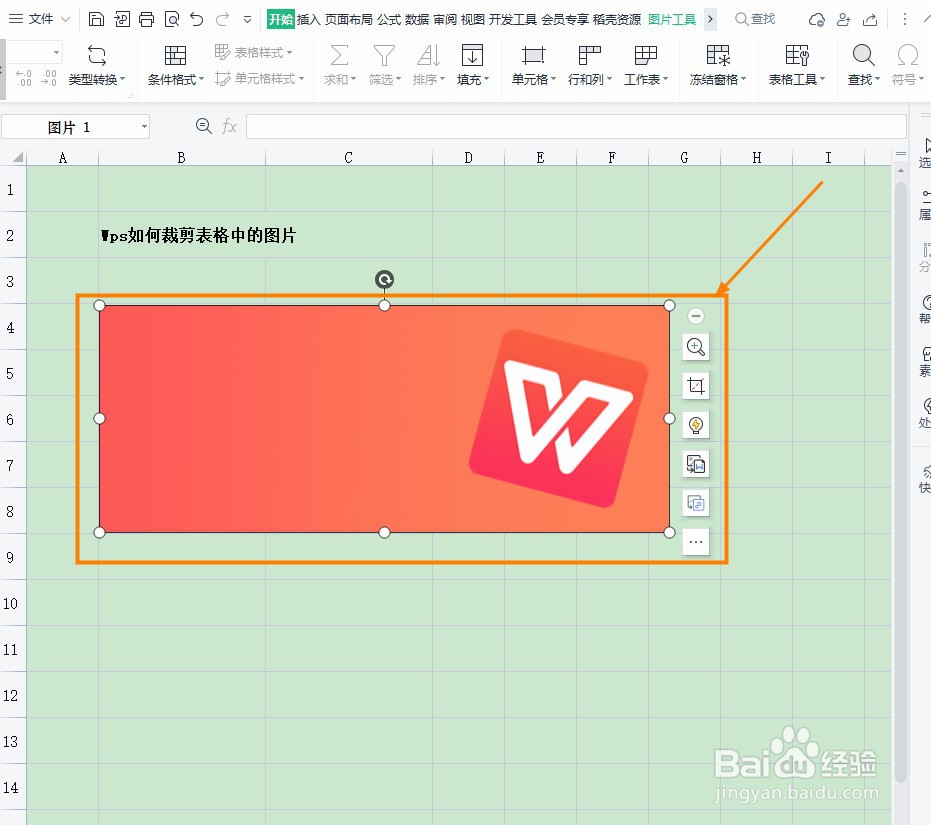The image size is (931, 825).
Task: Open the 文件 menu dropdown arrow
Action: coord(65,20)
